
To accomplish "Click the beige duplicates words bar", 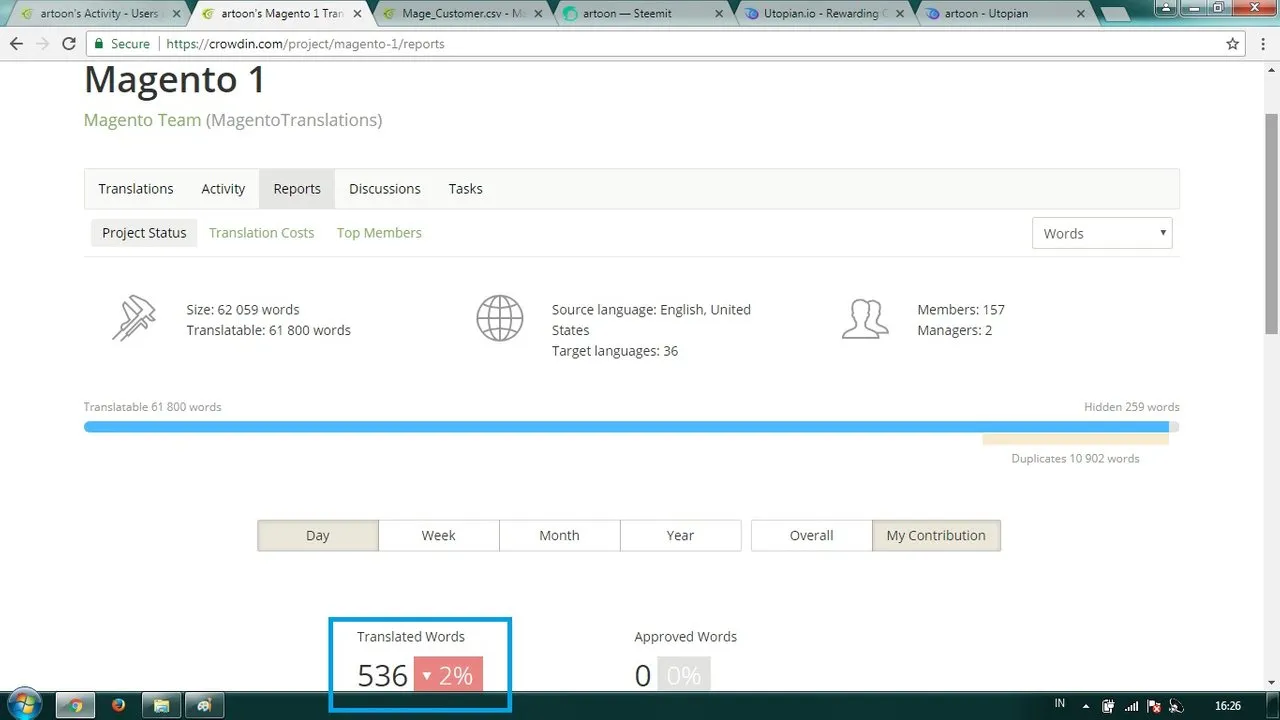I will (1075, 439).
